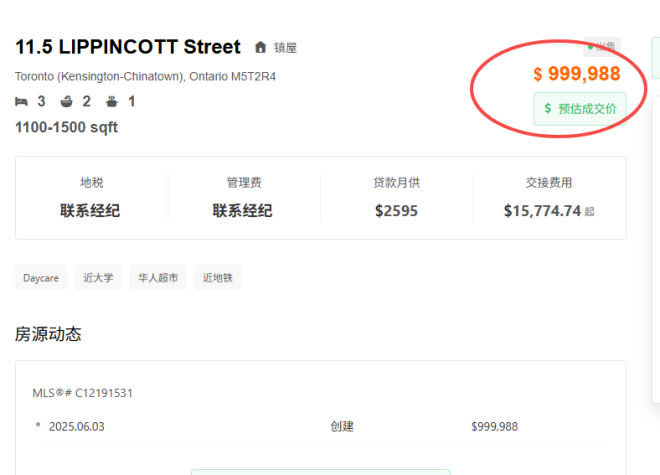Image resolution: width=660 pixels, height=475 pixels.
Task: Click the bed icon for bedrooms
Action: pos(22,101)
